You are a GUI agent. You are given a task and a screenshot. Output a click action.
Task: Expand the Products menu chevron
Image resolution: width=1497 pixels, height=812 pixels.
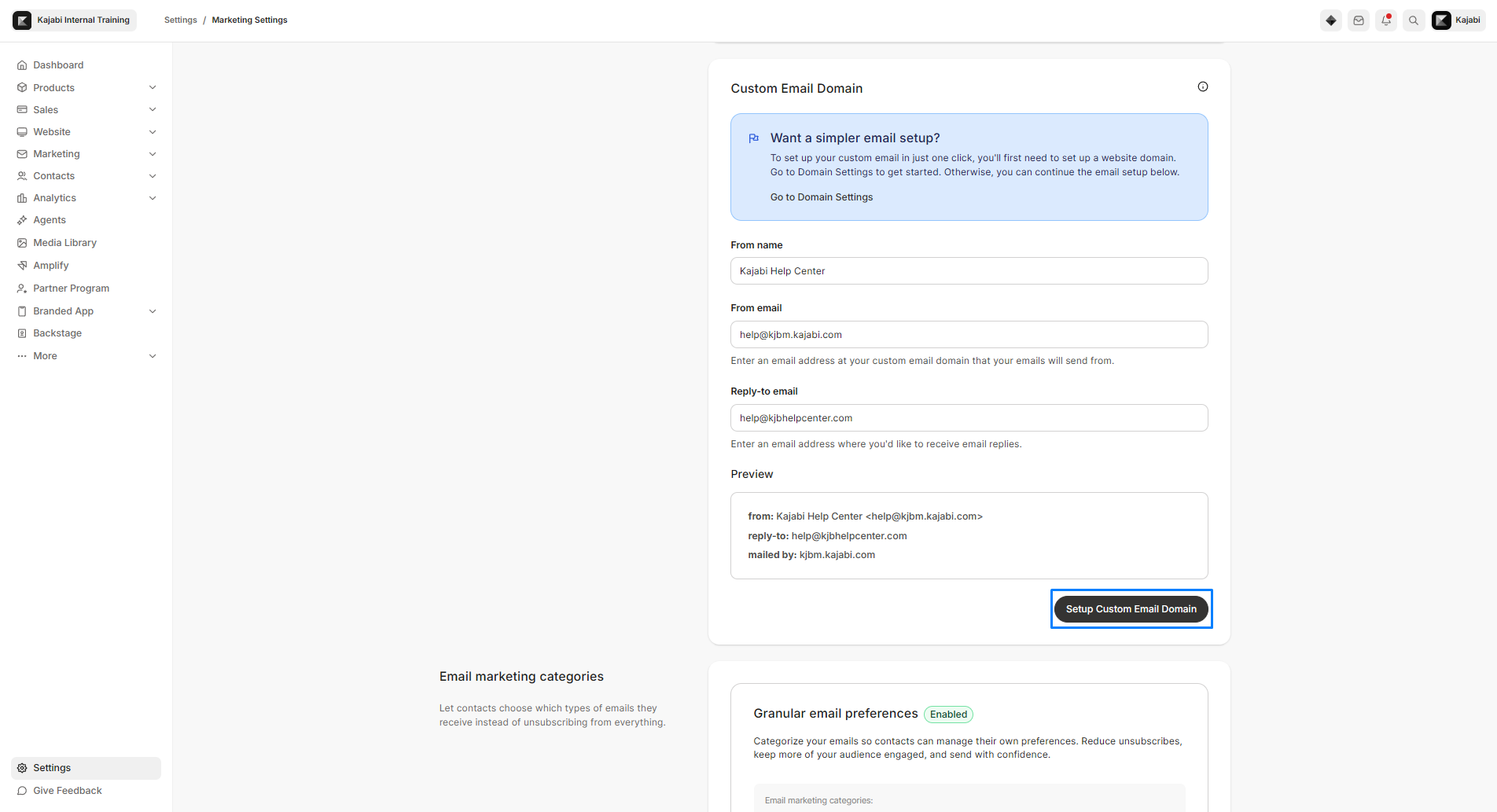pyautogui.click(x=153, y=88)
